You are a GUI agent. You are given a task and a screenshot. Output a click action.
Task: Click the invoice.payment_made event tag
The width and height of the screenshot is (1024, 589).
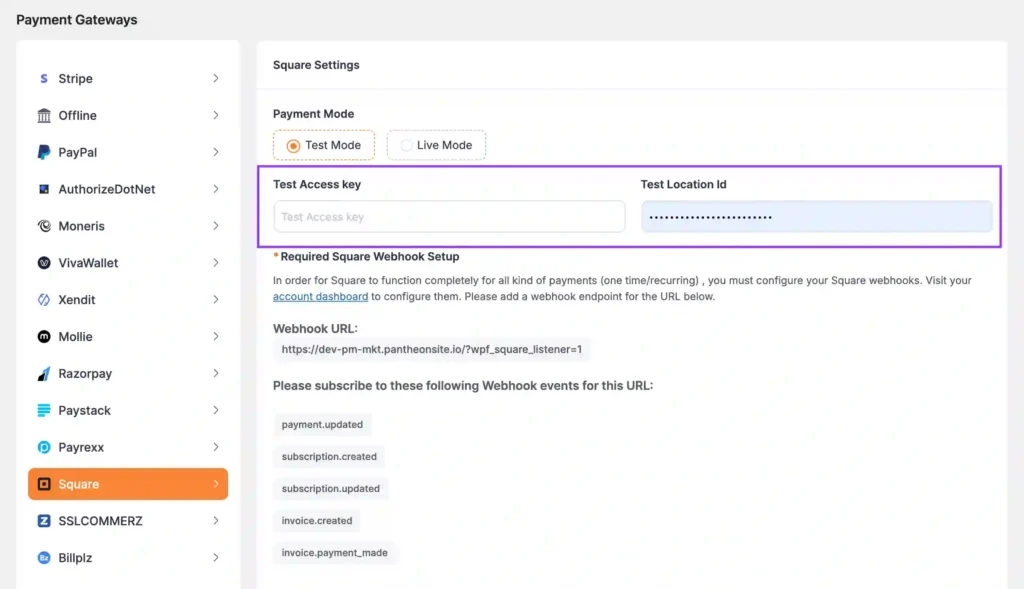[334, 553]
